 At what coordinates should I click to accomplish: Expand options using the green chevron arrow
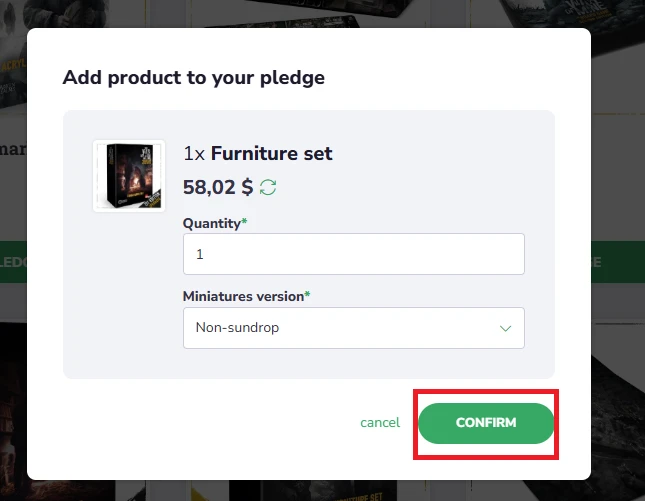[x=505, y=328]
